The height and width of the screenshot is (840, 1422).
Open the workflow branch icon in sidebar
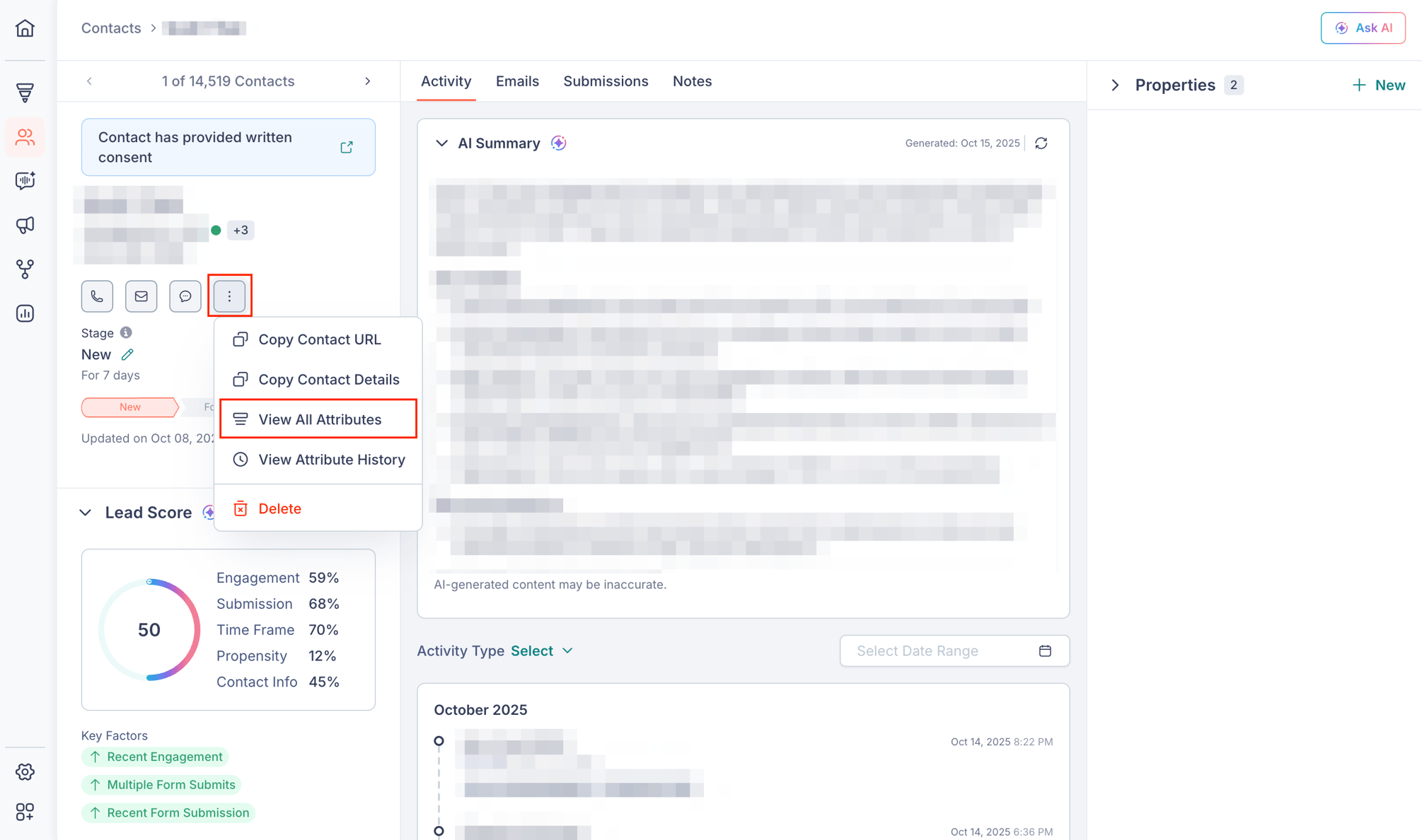25,269
